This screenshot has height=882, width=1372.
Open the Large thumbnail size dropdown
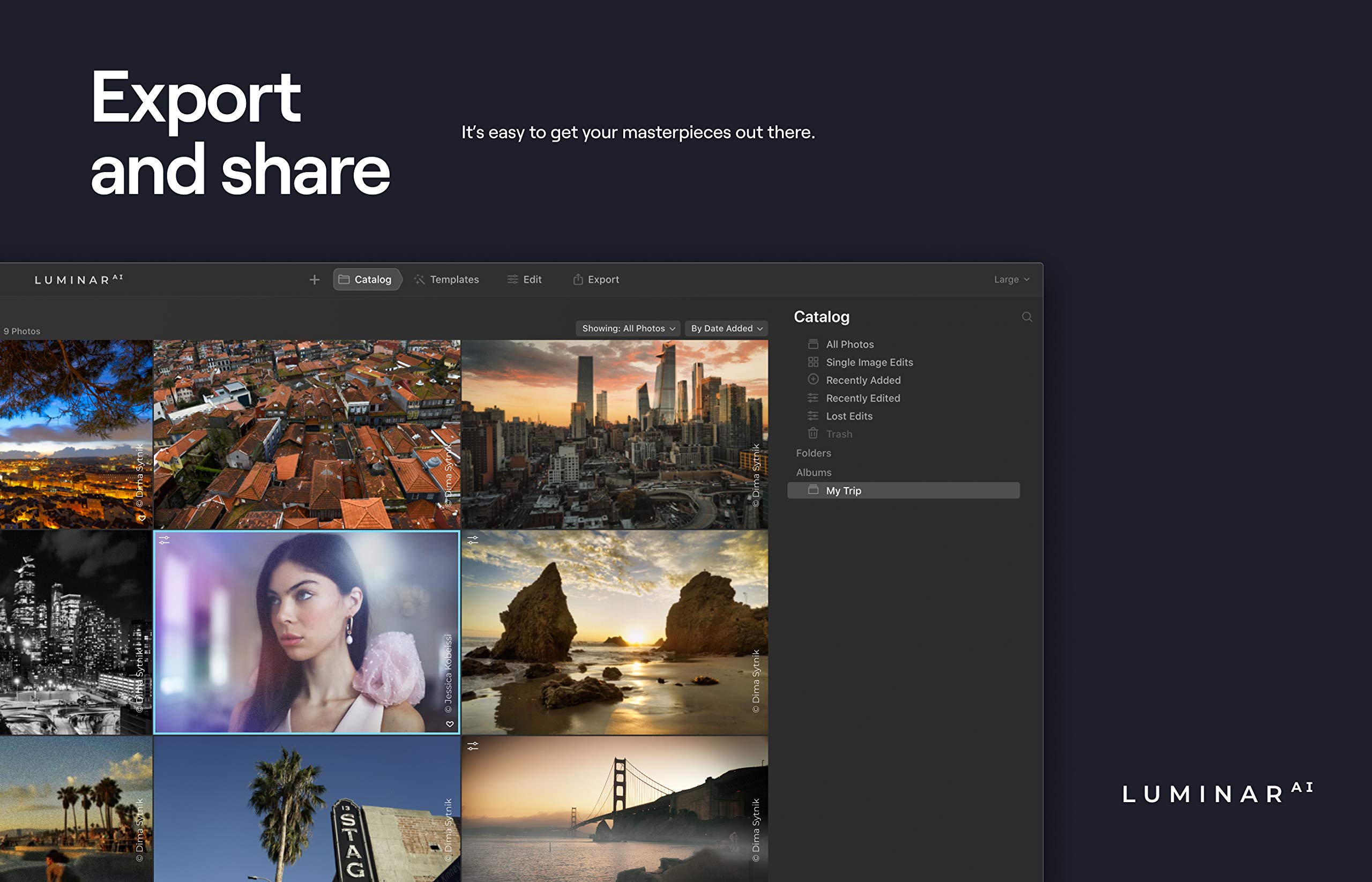1011,280
